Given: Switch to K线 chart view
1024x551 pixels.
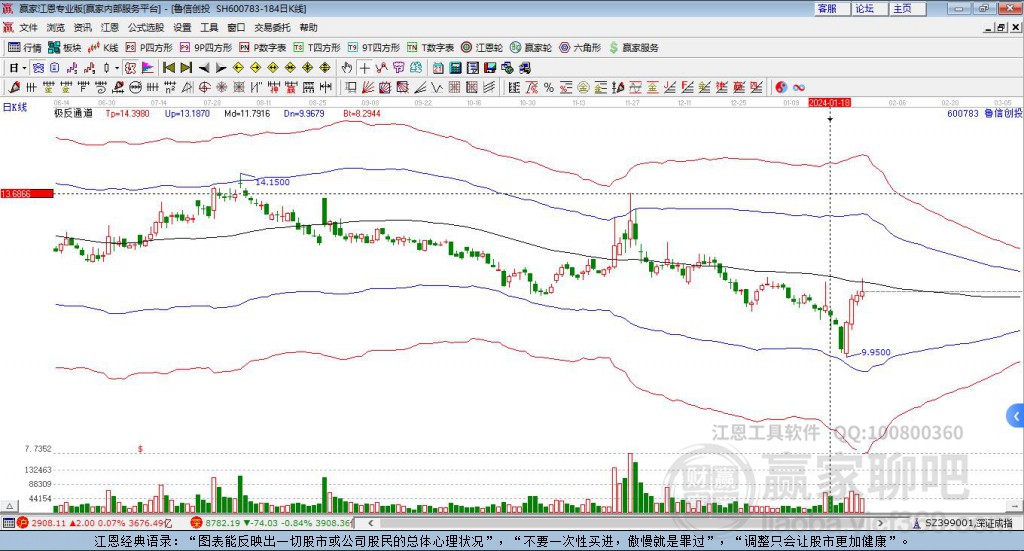Looking at the screenshot, I should pos(103,48).
